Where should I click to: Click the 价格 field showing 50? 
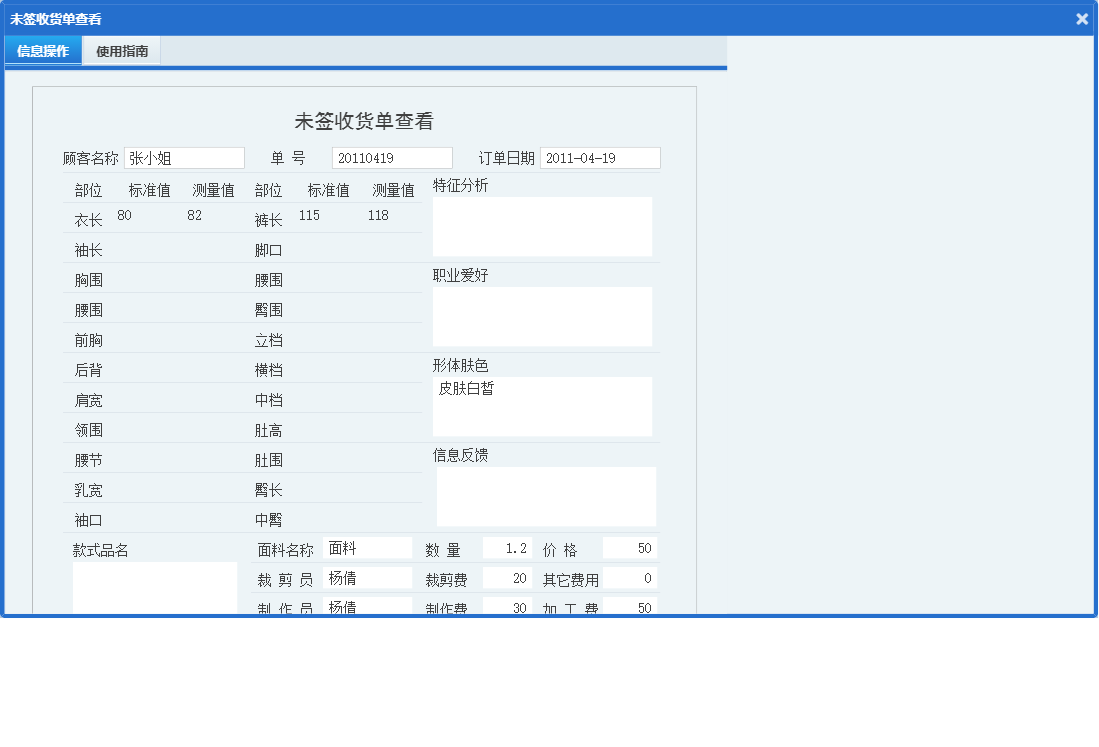(x=629, y=547)
